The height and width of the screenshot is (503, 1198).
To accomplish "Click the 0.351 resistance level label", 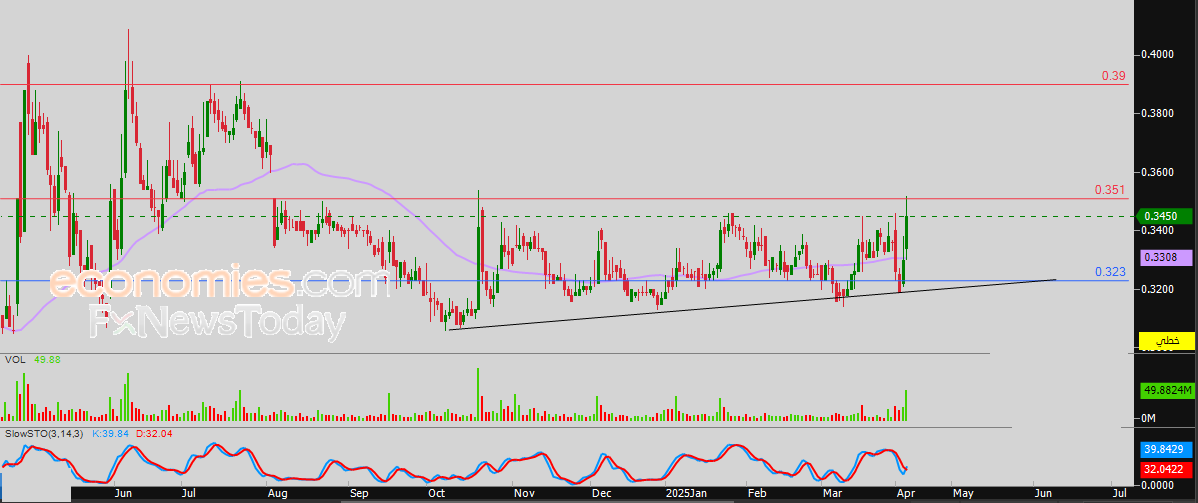I will (1110, 190).
